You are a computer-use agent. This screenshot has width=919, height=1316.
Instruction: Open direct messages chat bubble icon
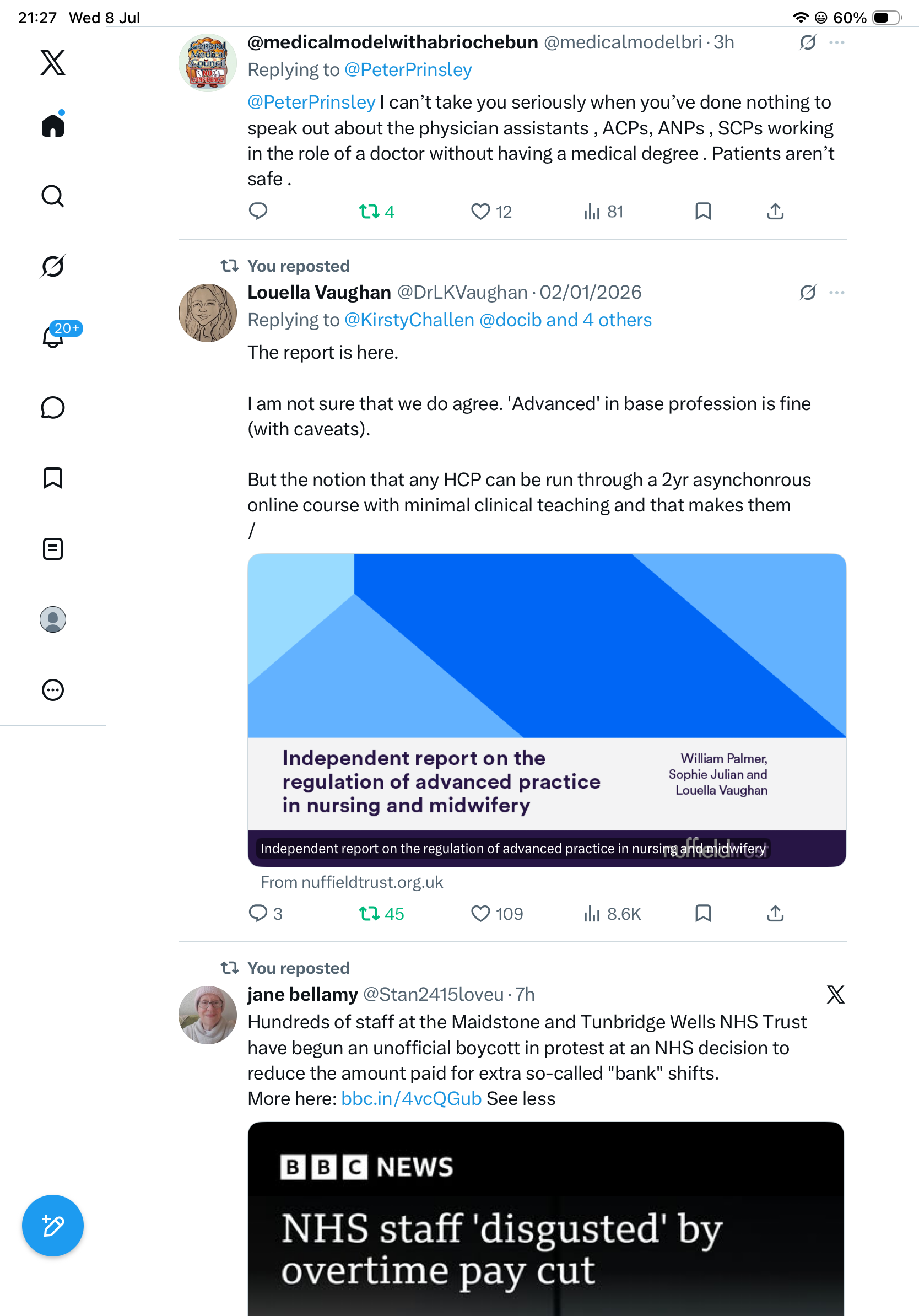tap(53, 407)
